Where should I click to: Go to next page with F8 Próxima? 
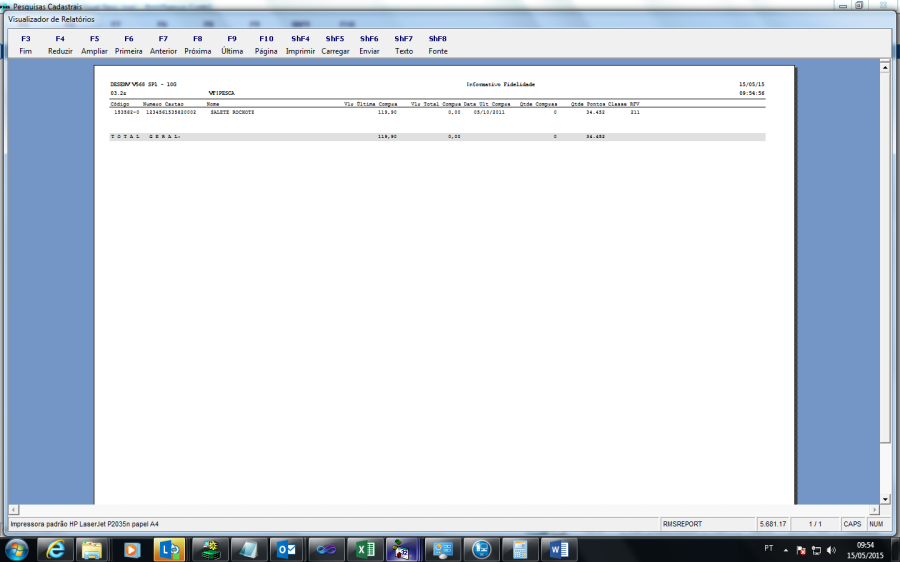pos(197,45)
